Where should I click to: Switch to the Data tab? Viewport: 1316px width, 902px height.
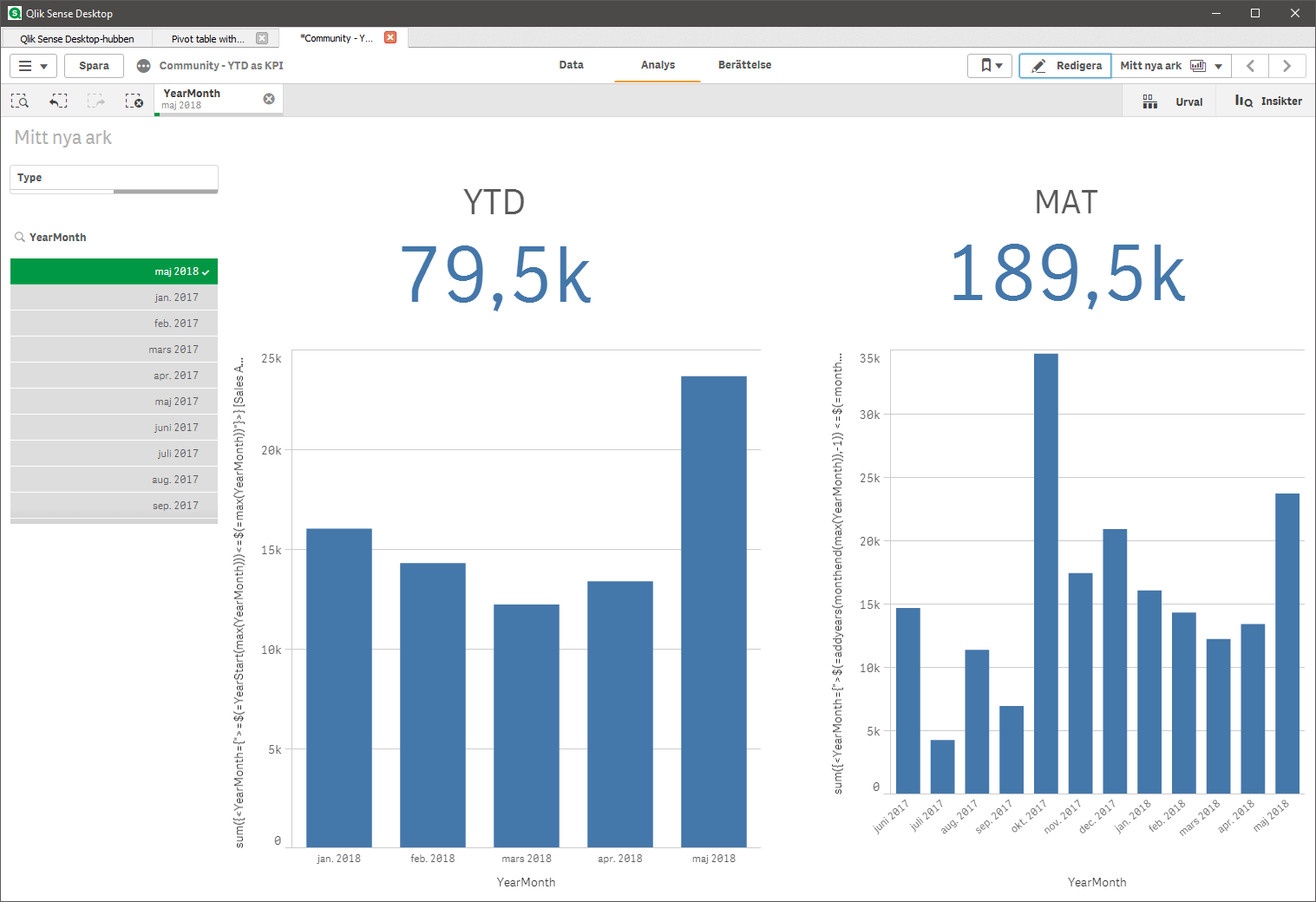click(571, 65)
